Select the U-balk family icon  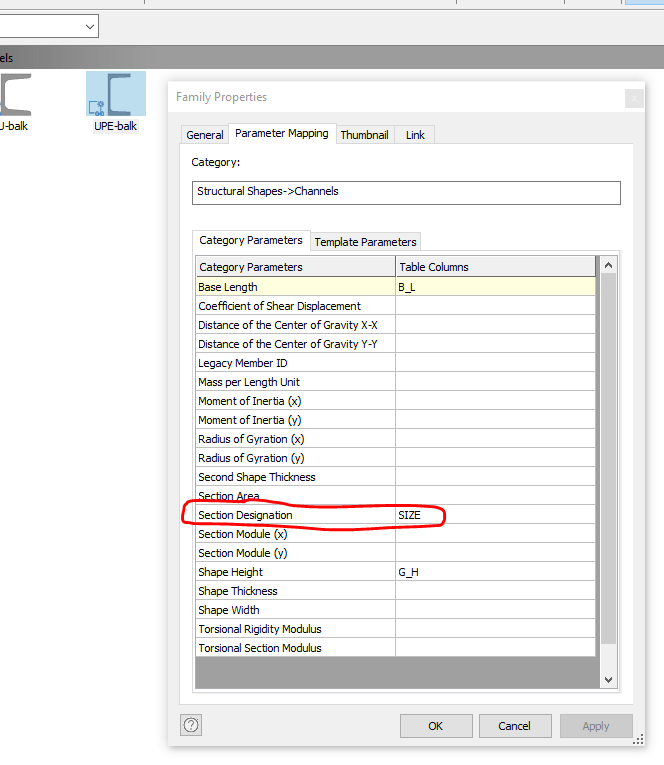[x=16, y=94]
